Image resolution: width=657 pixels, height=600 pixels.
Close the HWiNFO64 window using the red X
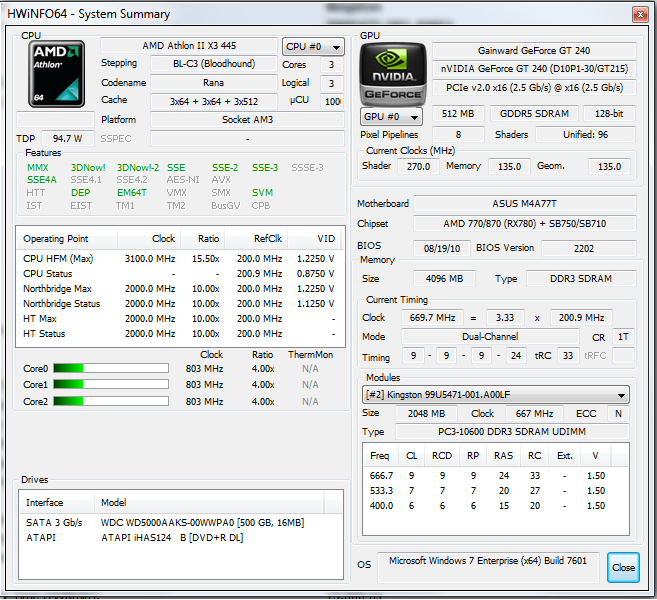click(640, 15)
